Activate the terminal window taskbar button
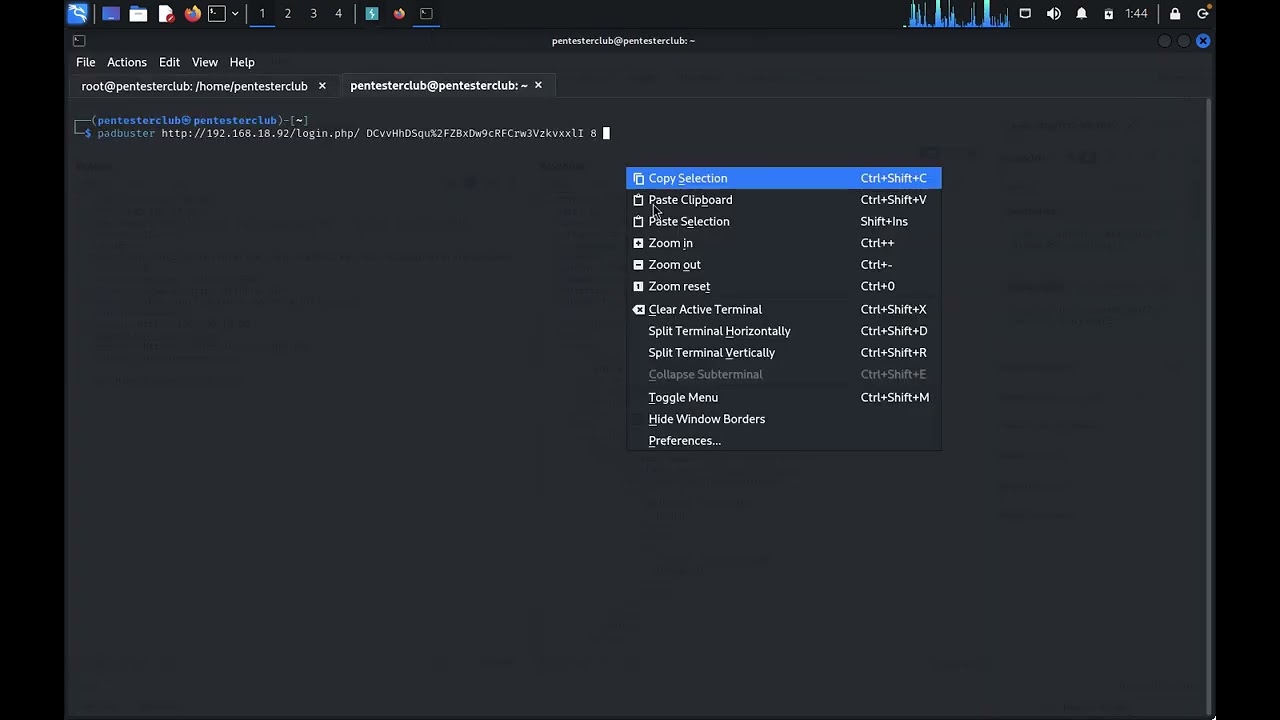1280x720 pixels. point(426,13)
